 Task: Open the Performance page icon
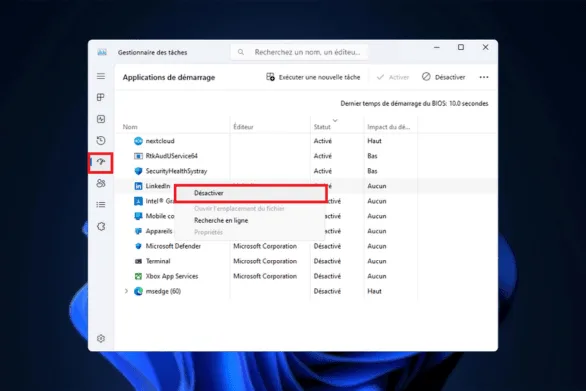pyautogui.click(x=101, y=119)
